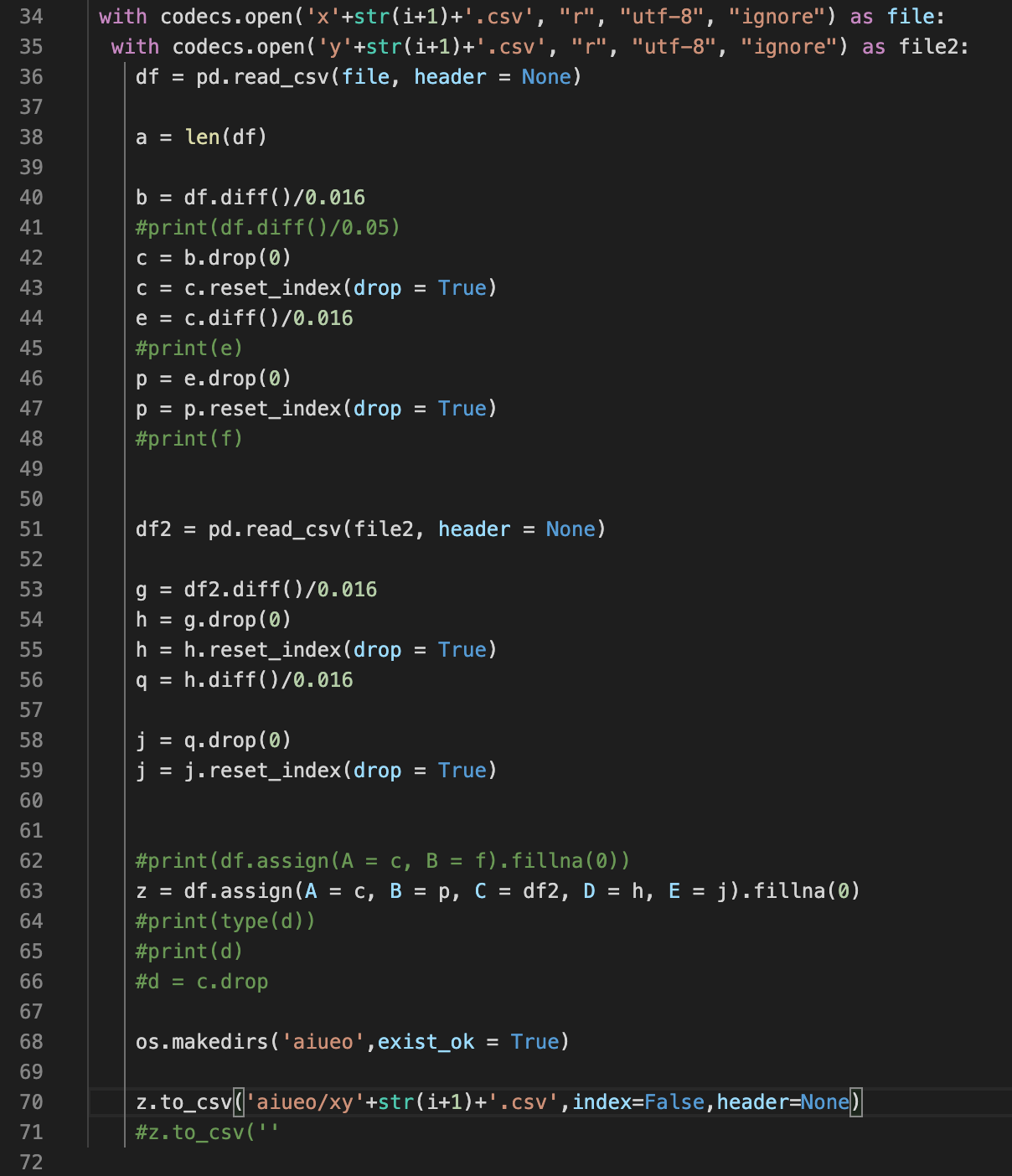Click line number 51 in the gutter
The width and height of the screenshot is (1012, 1176).
pyautogui.click(x=31, y=529)
